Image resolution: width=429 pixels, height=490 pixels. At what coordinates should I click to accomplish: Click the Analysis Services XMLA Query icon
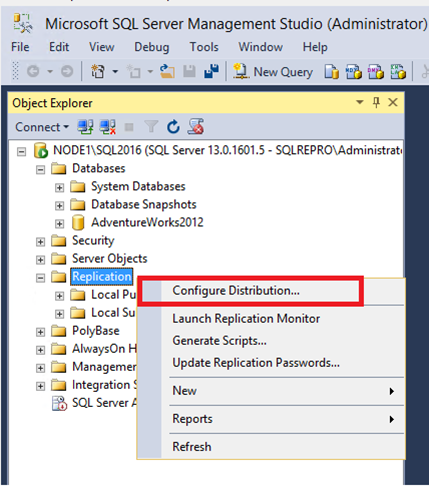pyautogui.click(x=398, y=72)
